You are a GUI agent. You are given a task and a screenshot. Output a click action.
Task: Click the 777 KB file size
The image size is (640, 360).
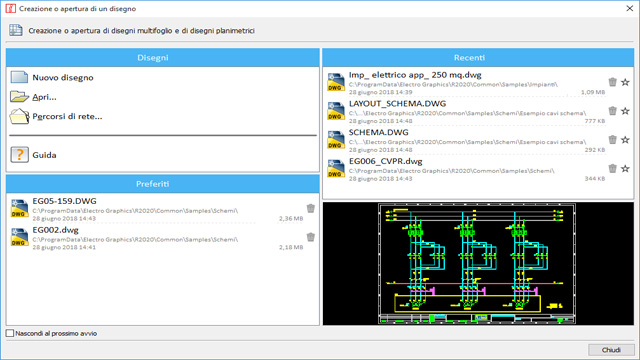[595, 121]
